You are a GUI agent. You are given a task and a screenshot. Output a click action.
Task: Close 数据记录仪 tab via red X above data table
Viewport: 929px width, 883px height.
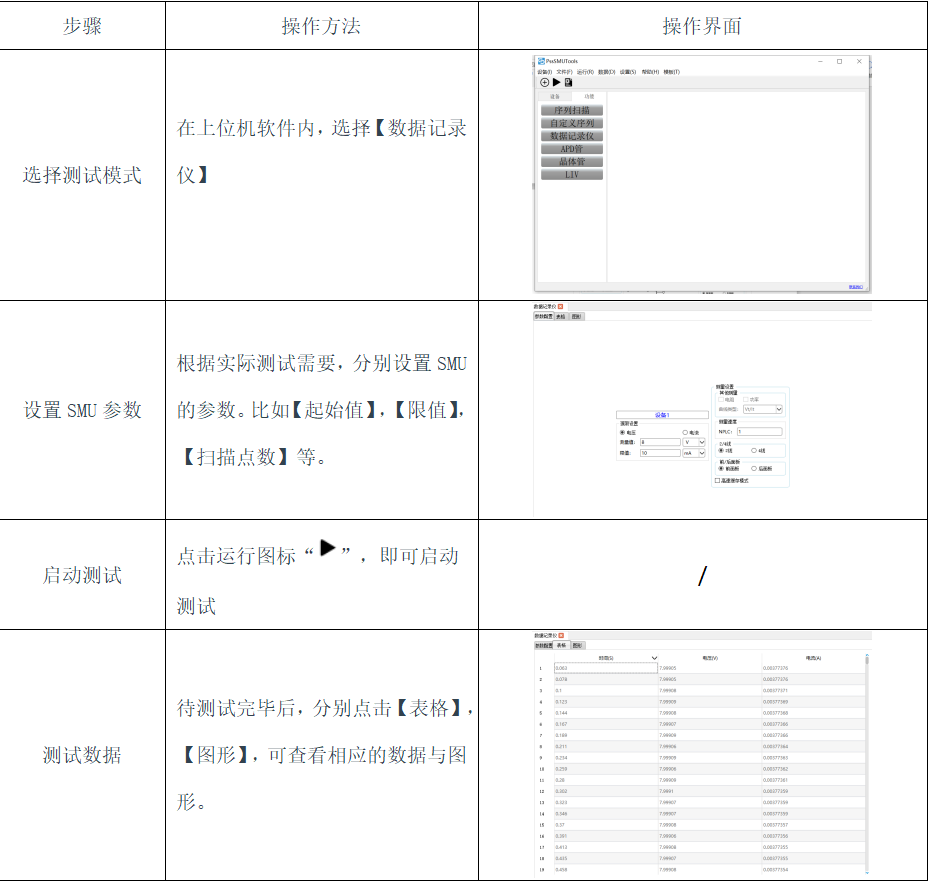pyautogui.click(x=561, y=635)
